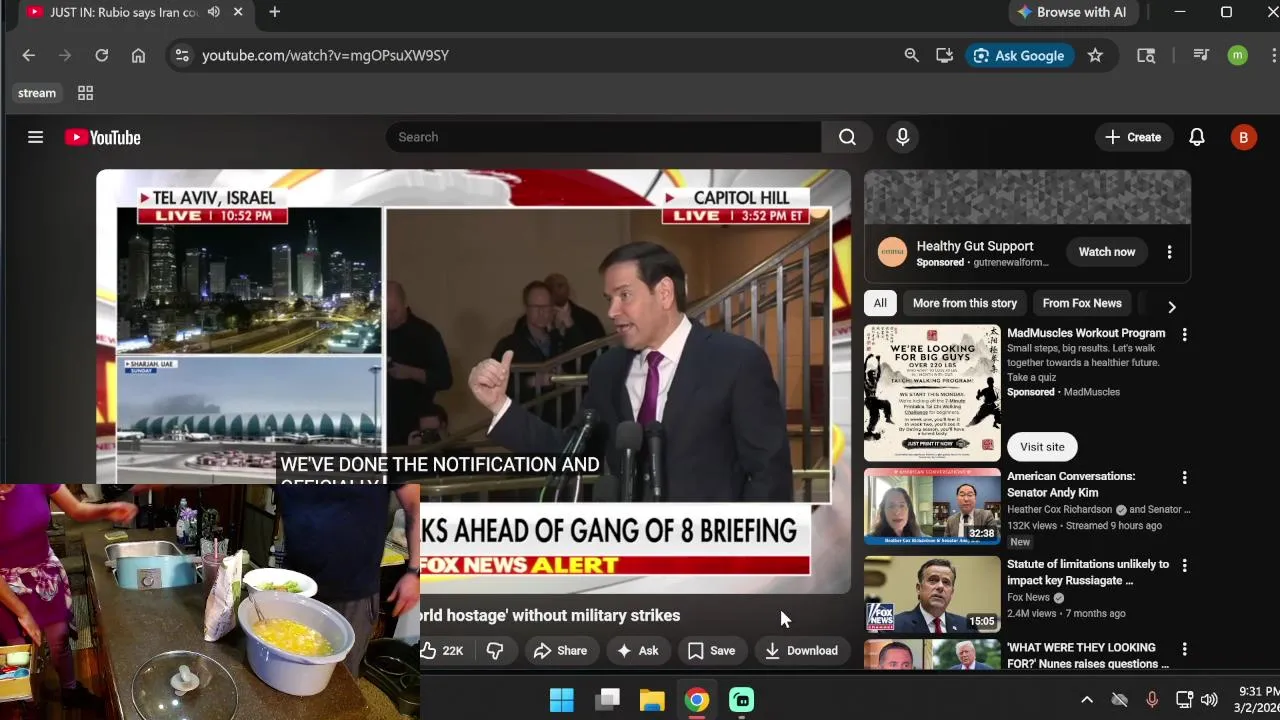Click the YouTube search magnifier button
Image resolution: width=1280 pixels, height=720 pixels.
[x=847, y=137]
